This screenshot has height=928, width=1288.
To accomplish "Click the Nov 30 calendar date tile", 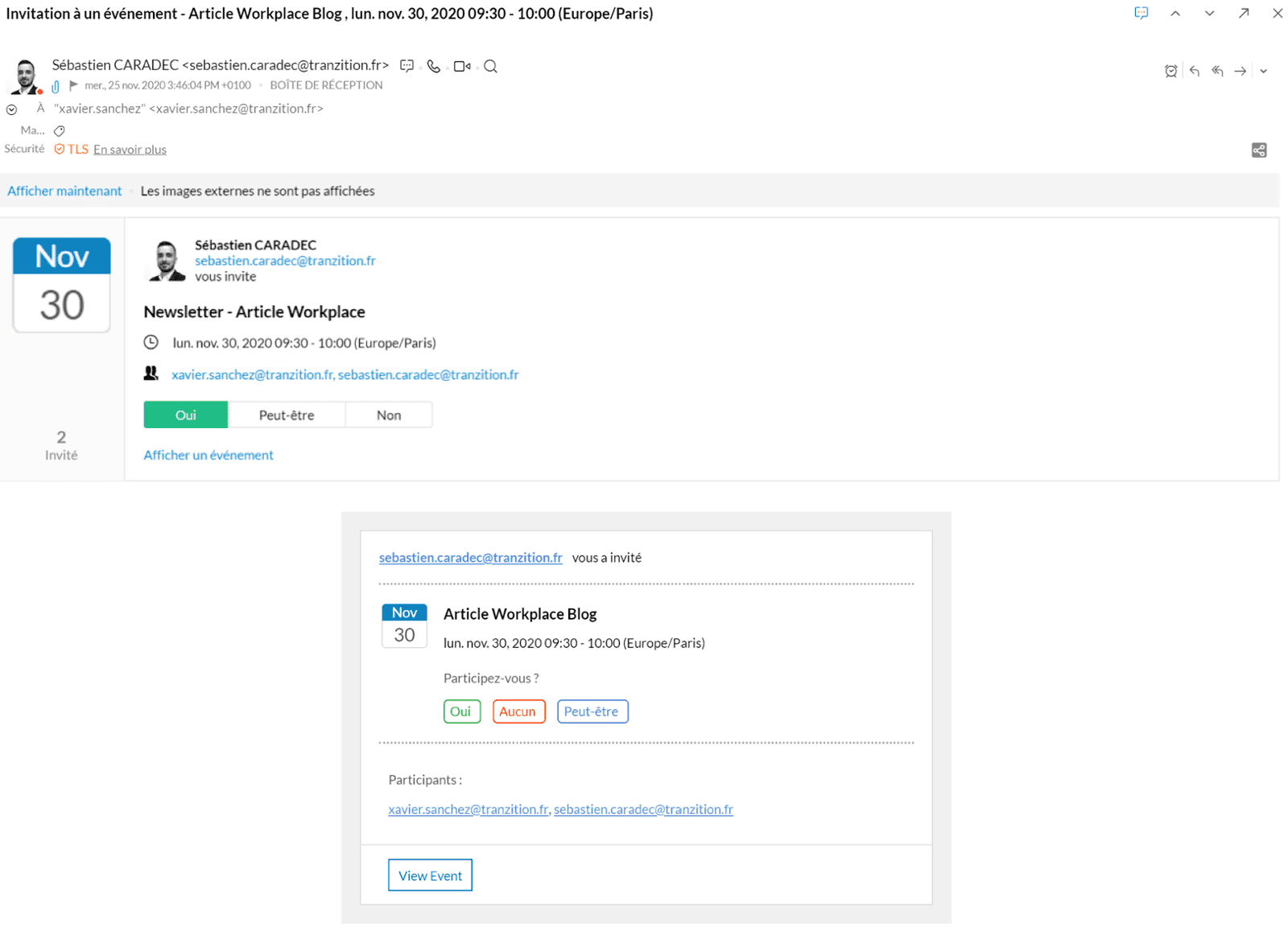I will (62, 285).
